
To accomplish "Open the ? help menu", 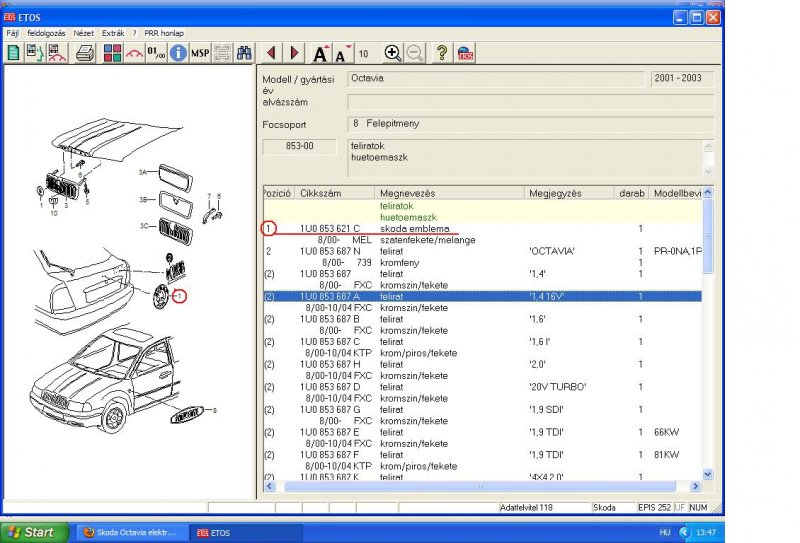I will tap(135, 33).
